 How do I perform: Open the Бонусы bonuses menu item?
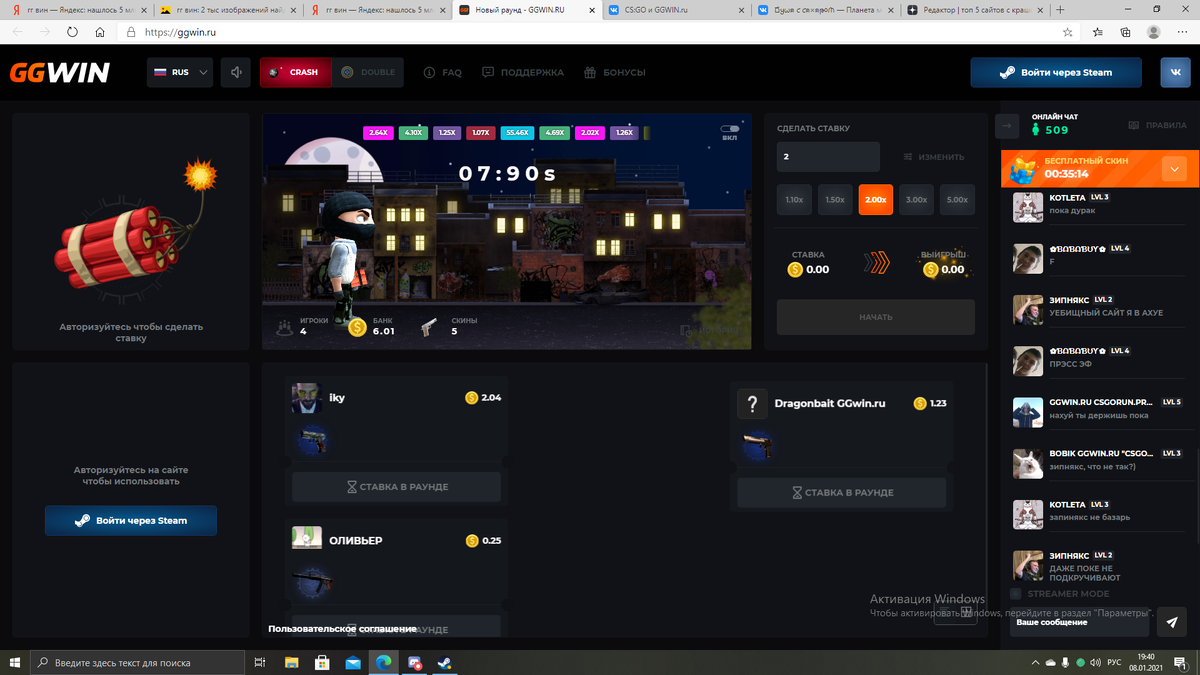(615, 72)
